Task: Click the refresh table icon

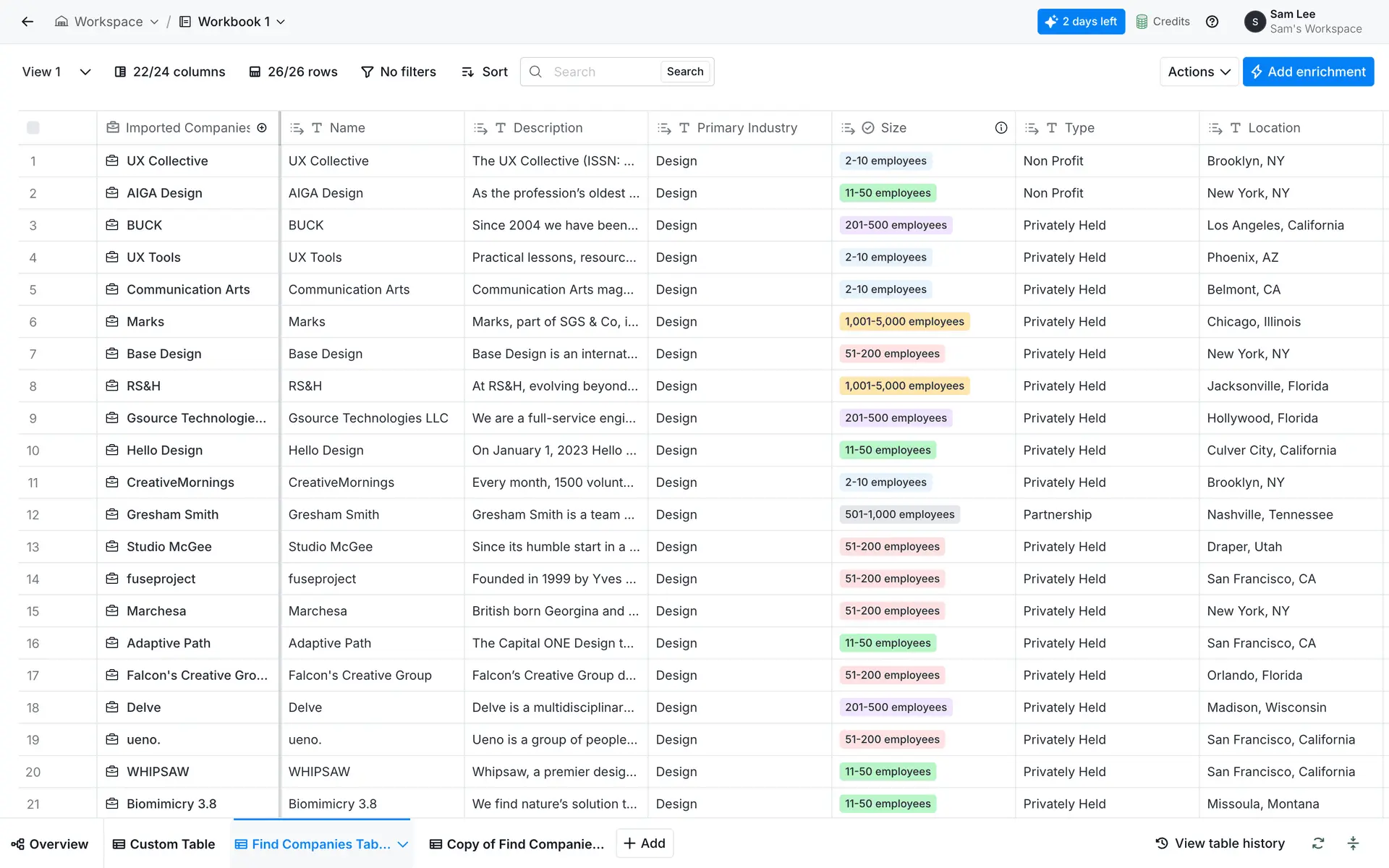Action: pyautogui.click(x=1318, y=843)
